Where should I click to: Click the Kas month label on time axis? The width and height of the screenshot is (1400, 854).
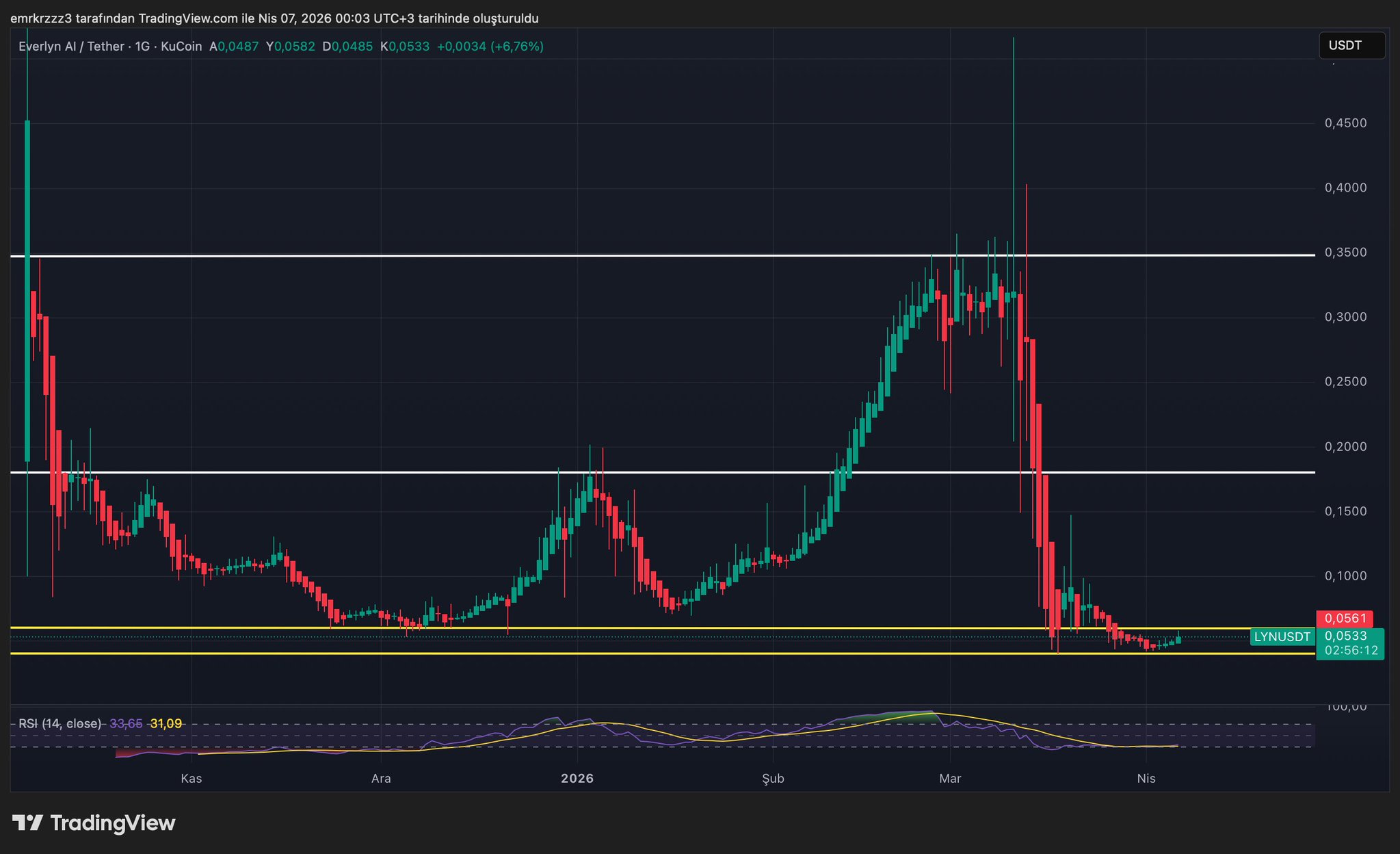click(191, 779)
